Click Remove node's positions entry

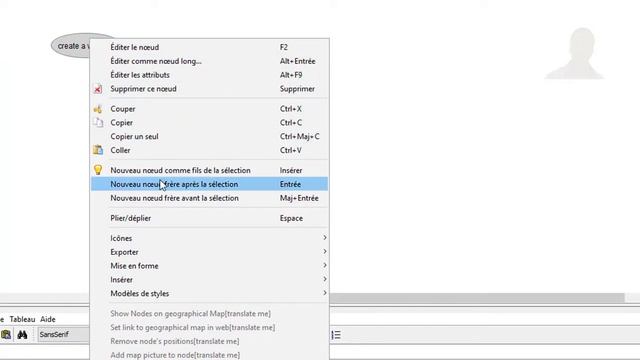point(209,342)
